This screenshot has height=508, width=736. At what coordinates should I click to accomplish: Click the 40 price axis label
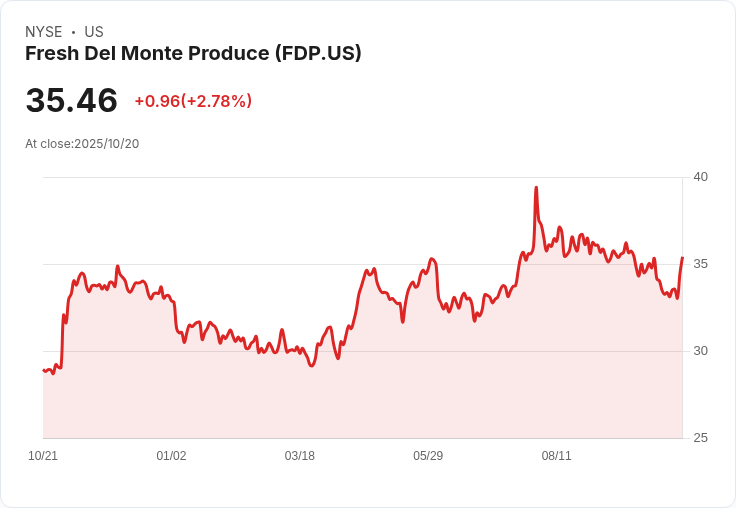[x=700, y=177]
